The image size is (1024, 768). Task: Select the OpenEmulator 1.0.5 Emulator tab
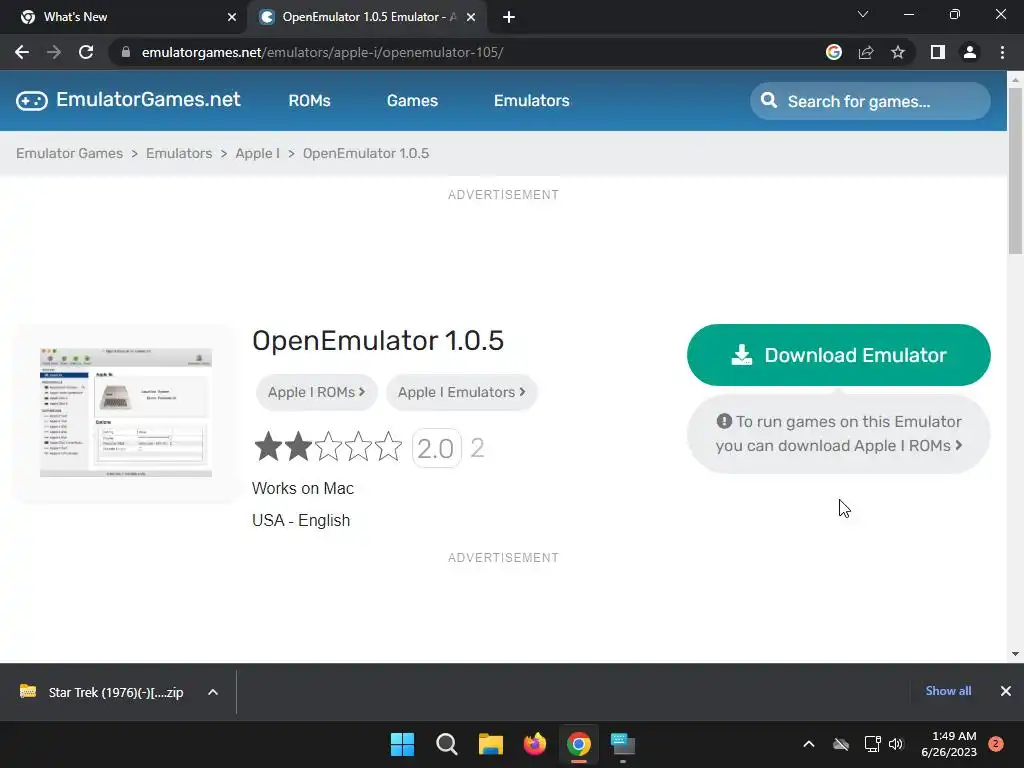pyautogui.click(x=368, y=17)
